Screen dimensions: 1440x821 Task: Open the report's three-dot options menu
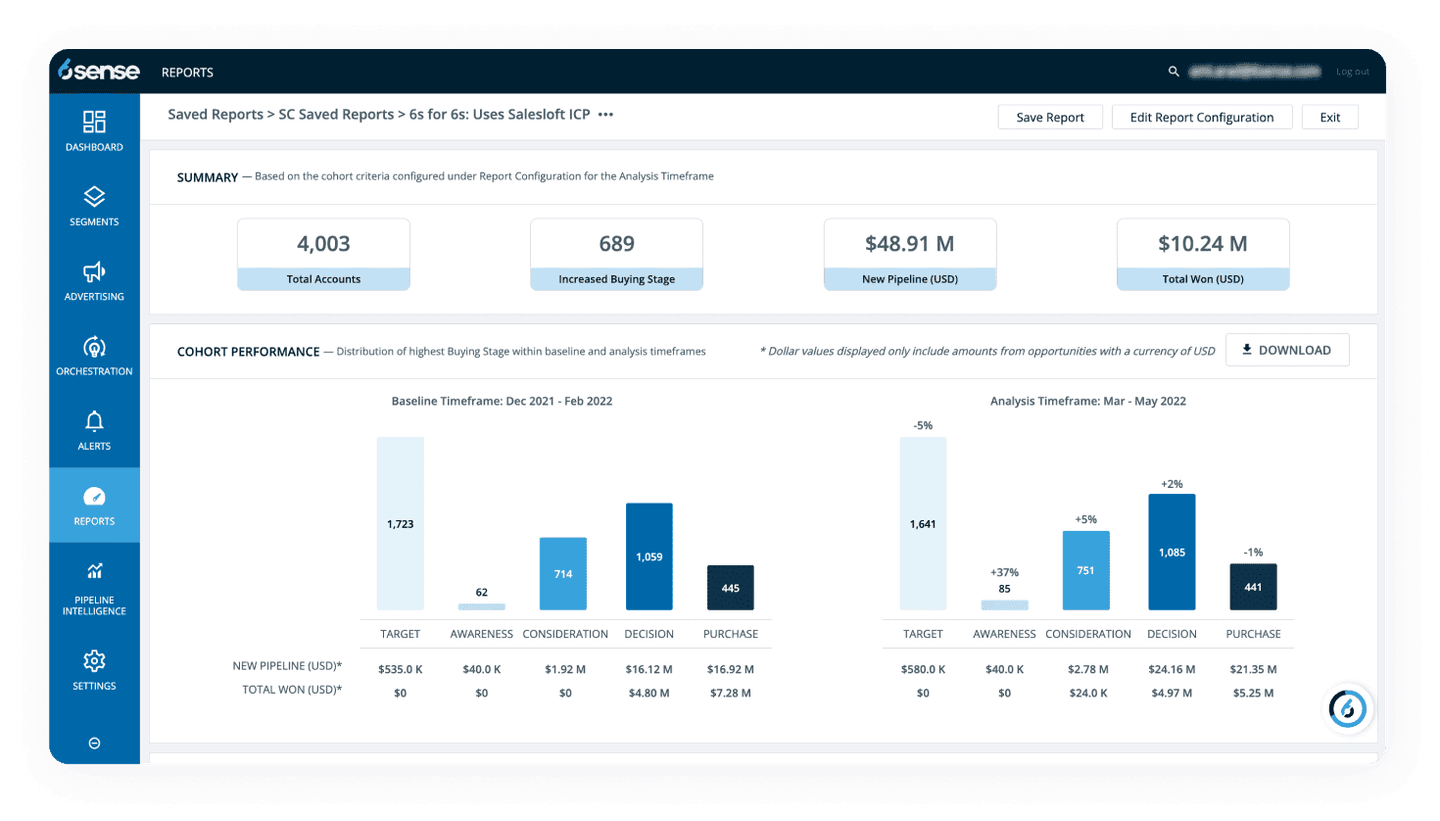[x=606, y=115]
